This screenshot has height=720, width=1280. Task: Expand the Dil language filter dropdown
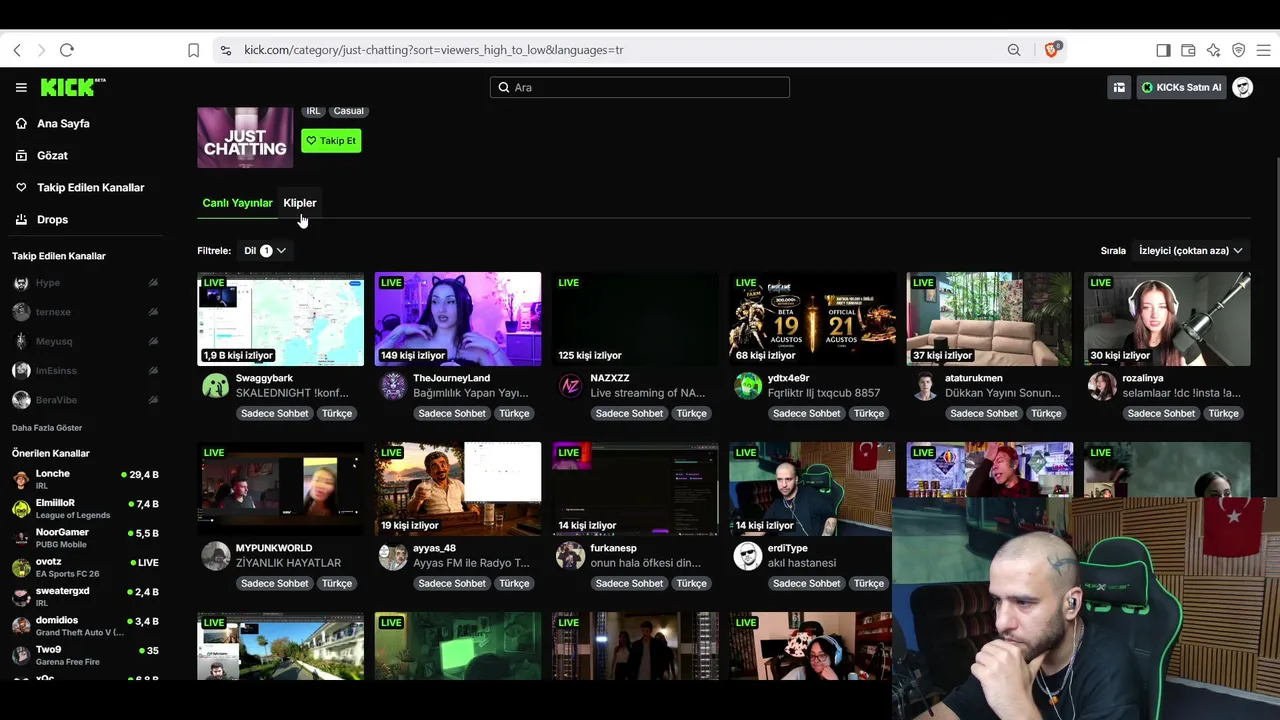[x=264, y=251]
